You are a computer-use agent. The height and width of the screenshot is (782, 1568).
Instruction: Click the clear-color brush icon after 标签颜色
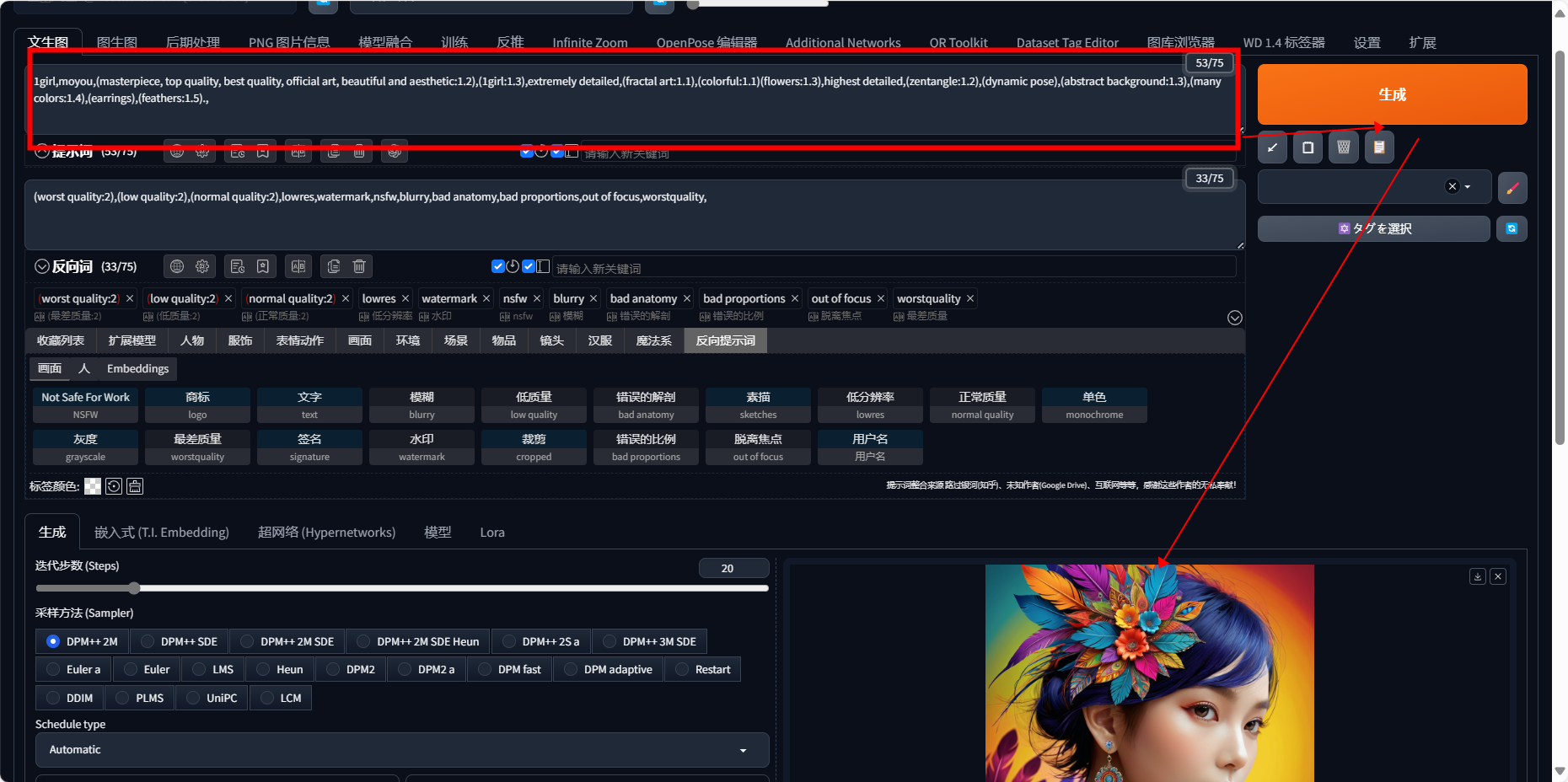pos(135,486)
